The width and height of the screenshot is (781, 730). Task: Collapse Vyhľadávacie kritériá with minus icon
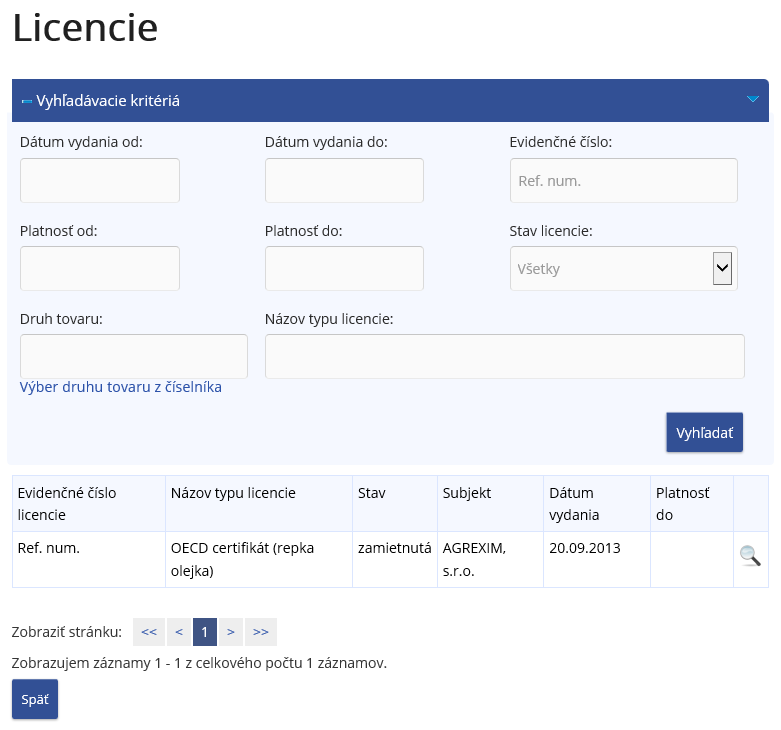click(x=26, y=102)
